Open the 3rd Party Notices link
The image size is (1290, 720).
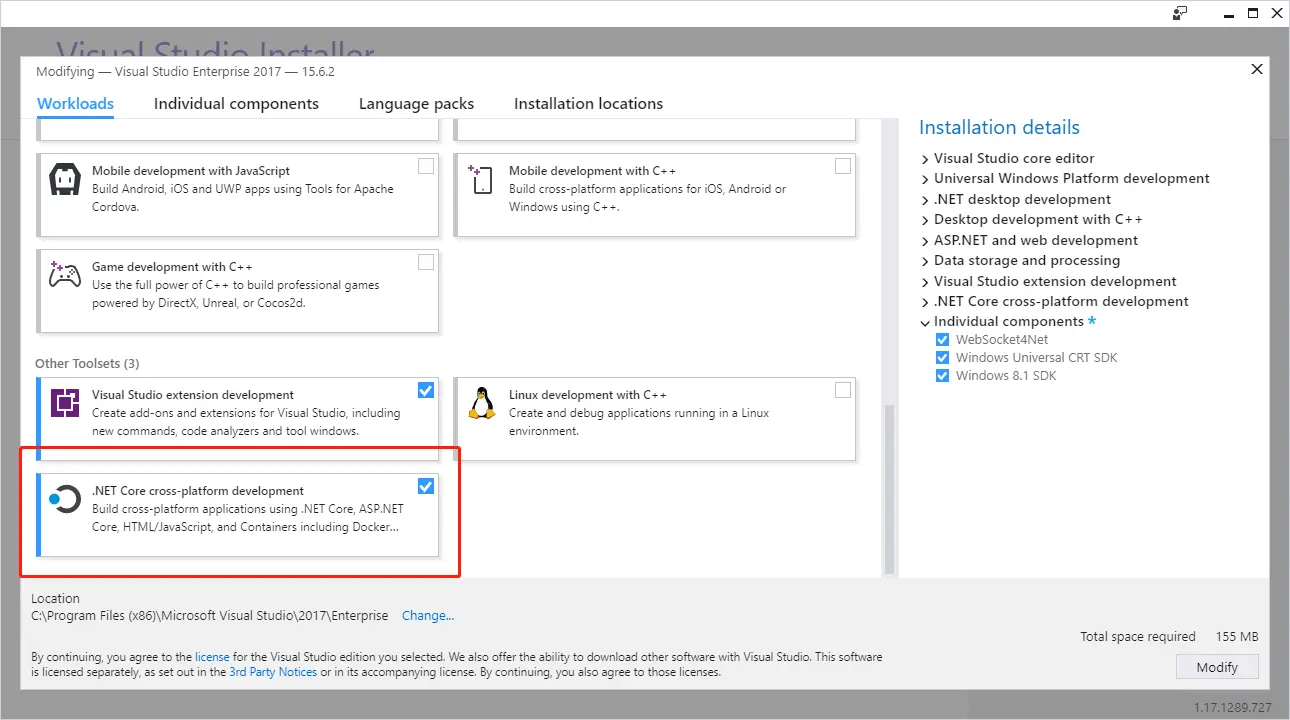click(x=273, y=672)
